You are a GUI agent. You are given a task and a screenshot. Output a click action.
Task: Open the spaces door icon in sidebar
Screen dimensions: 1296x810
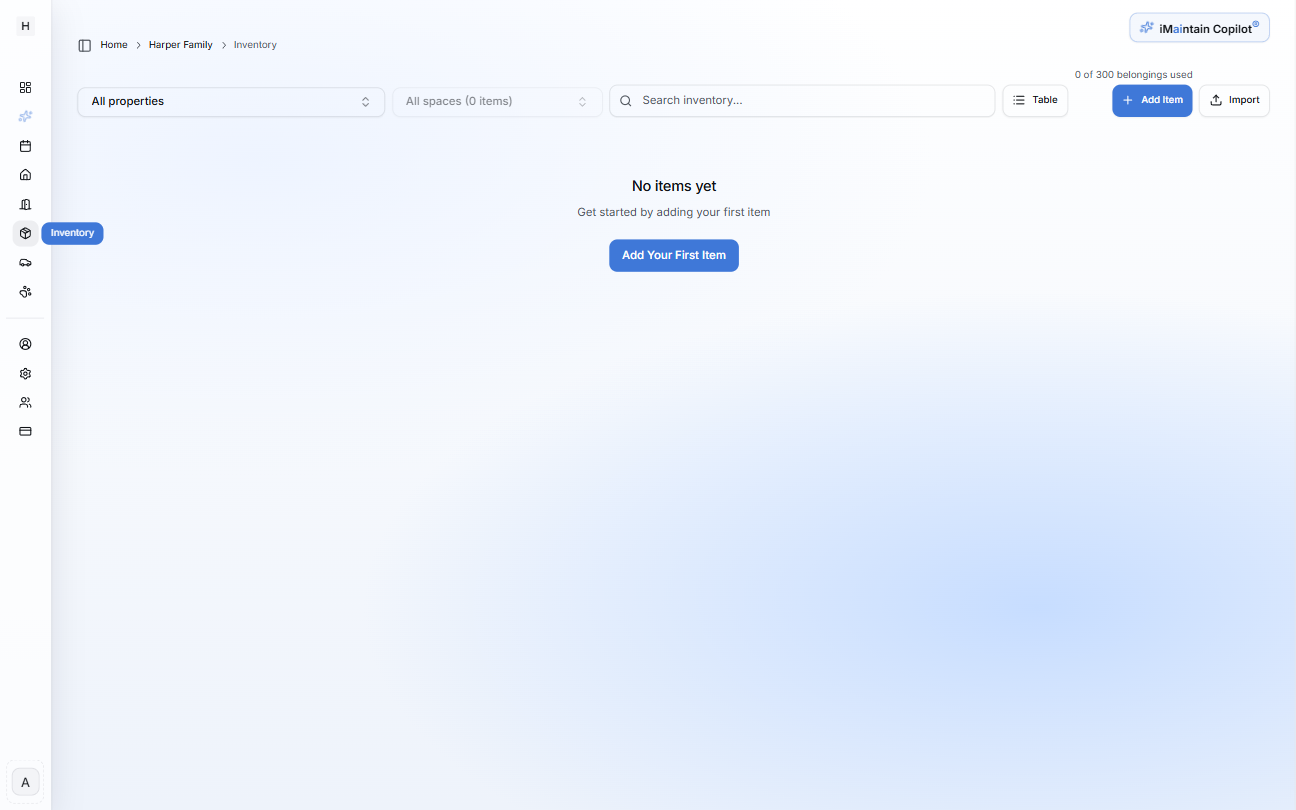point(25,204)
